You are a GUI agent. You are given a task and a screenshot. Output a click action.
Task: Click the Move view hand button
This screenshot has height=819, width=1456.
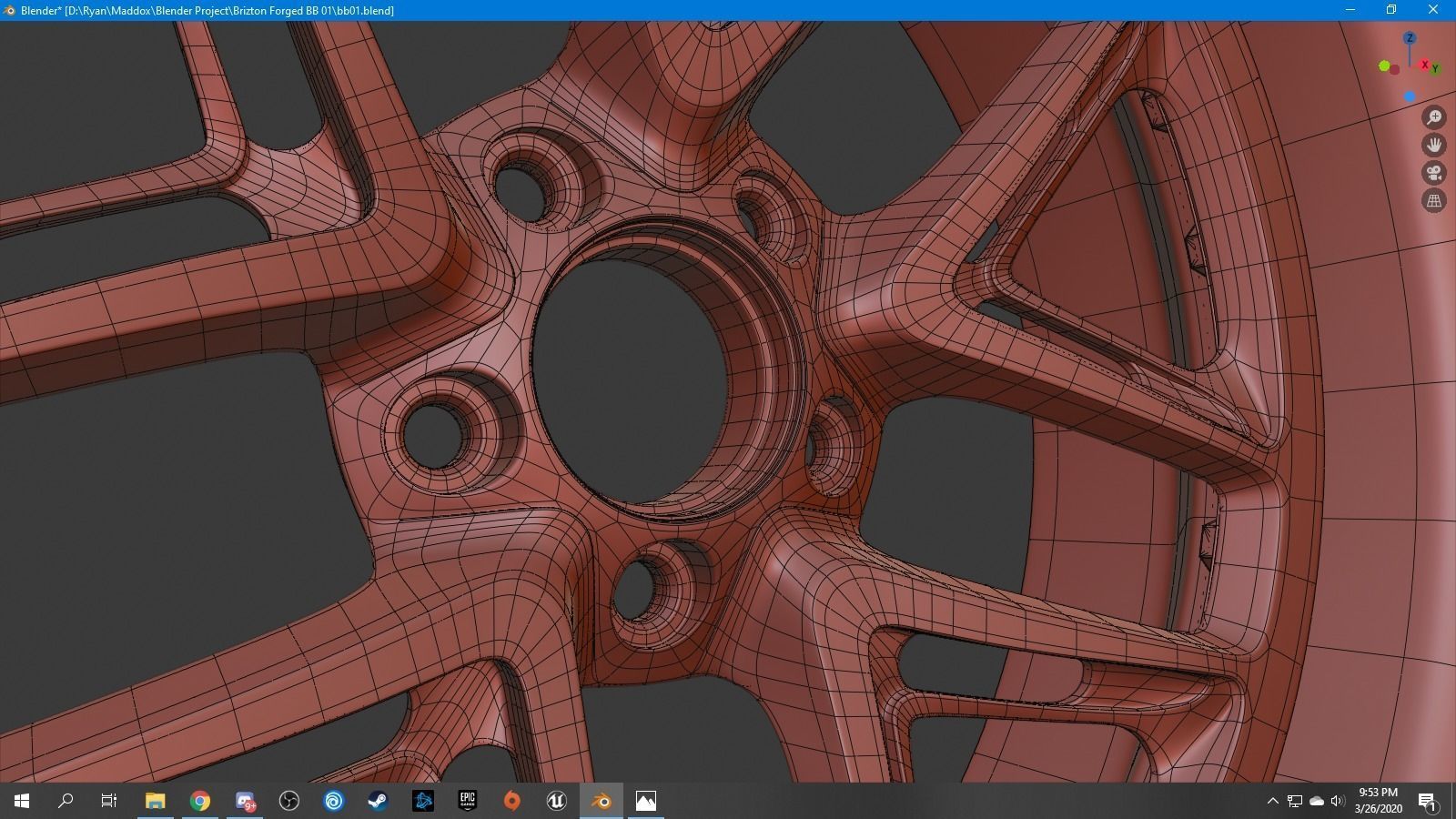tap(1434, 145)
